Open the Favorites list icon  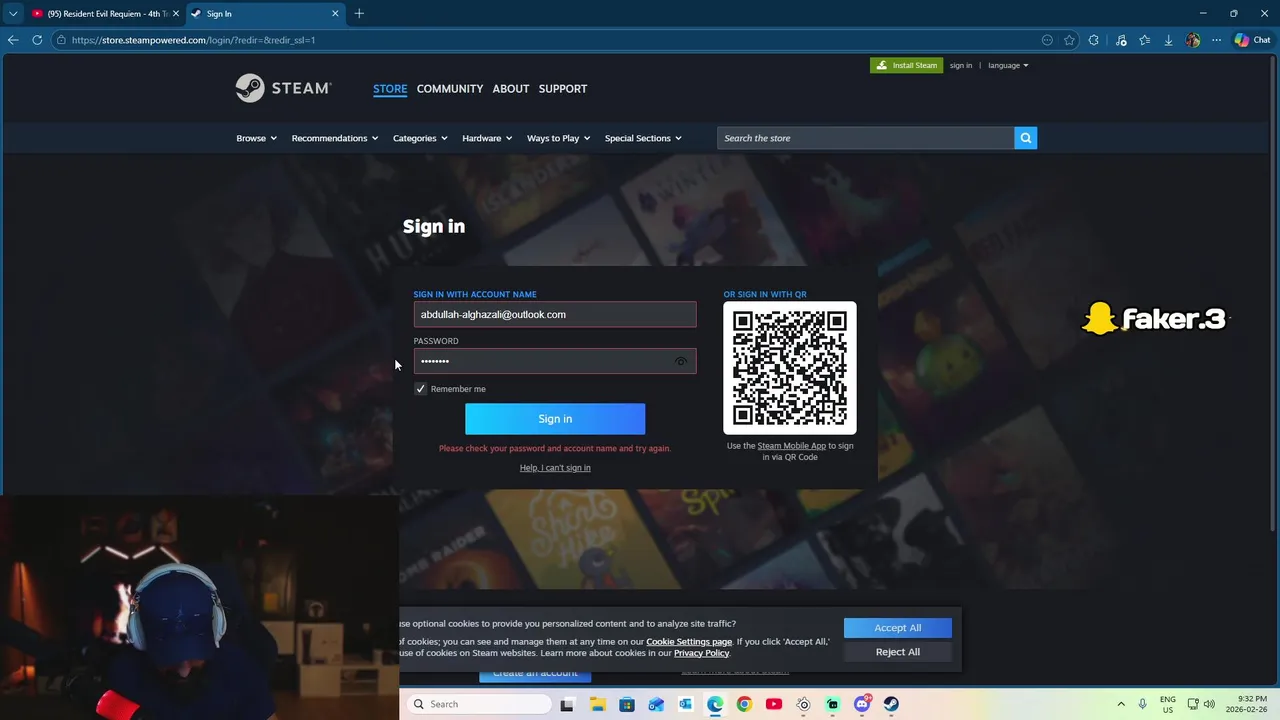[1145, 40]
